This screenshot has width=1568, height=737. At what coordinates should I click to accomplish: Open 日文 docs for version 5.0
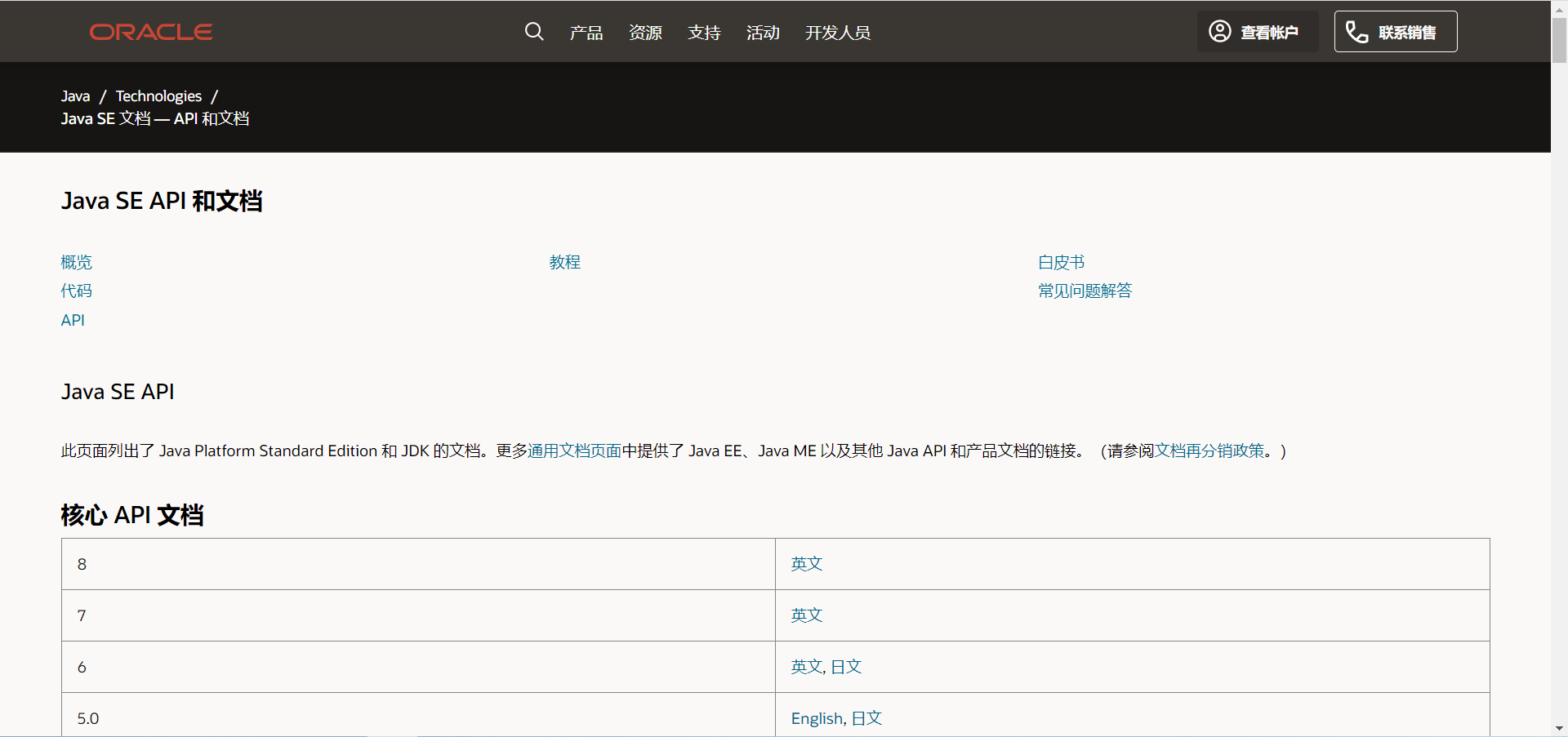(866, 718)
